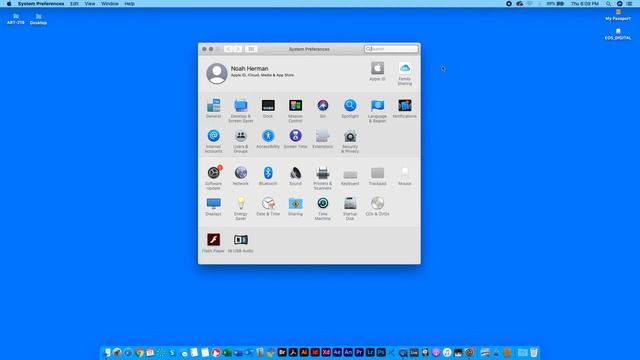Open the System Preferences menu in the menu bar
Screen dimensions: 640x360
coord(41,4)
